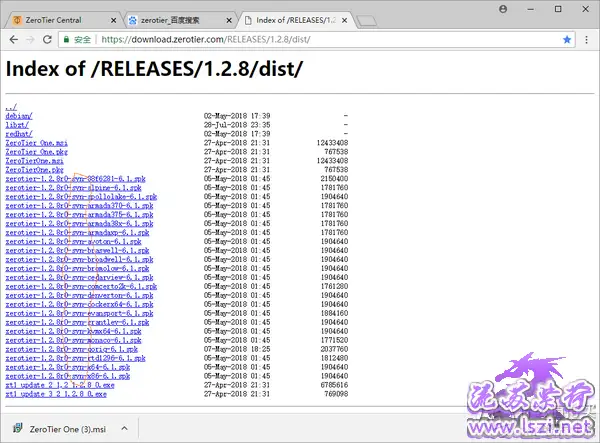Screen dimensions: 600x443
Task: Download the syn-armada375 spk package
Action: pos(79,215)
